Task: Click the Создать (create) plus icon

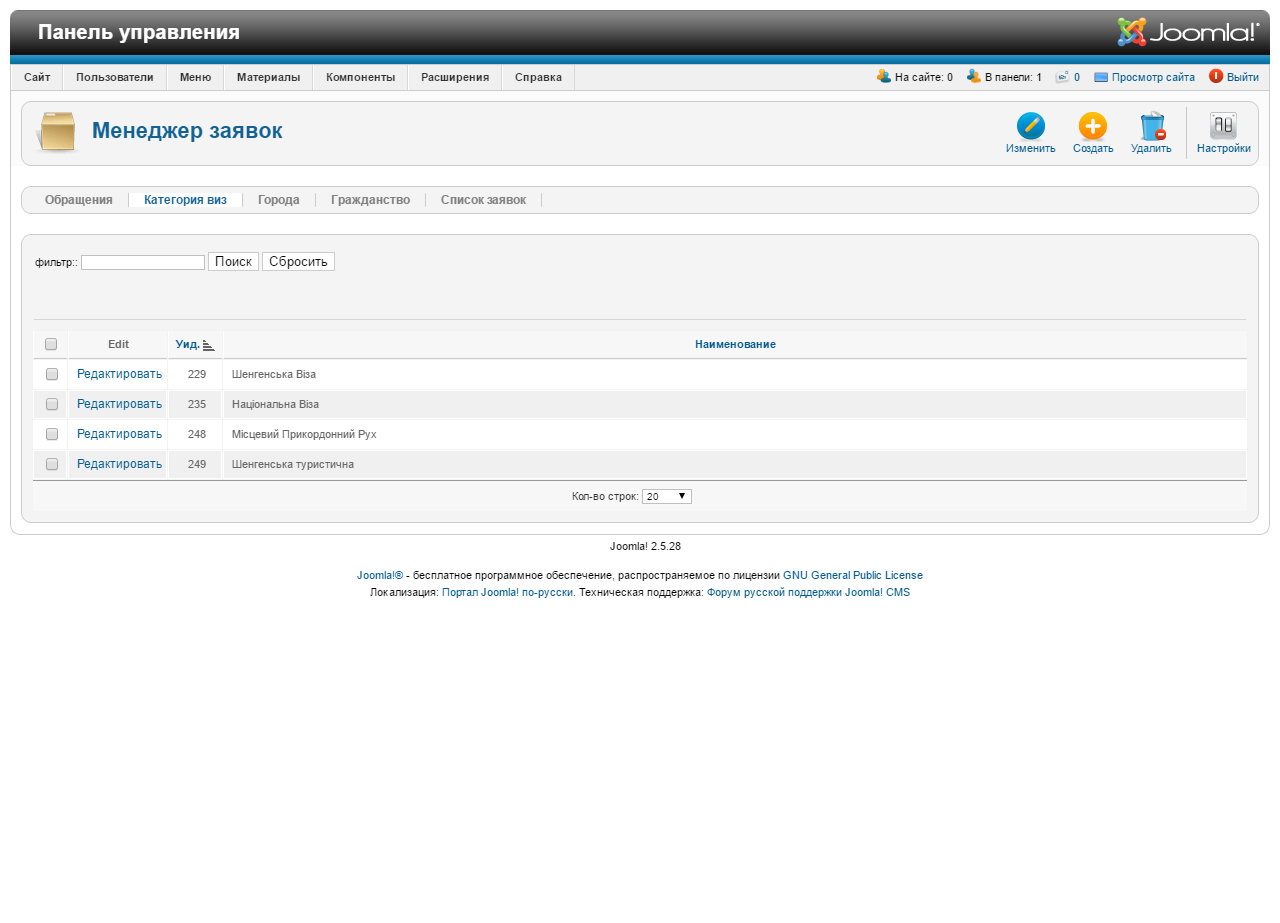Action: pyautogui.click(x=1093, y=126)
